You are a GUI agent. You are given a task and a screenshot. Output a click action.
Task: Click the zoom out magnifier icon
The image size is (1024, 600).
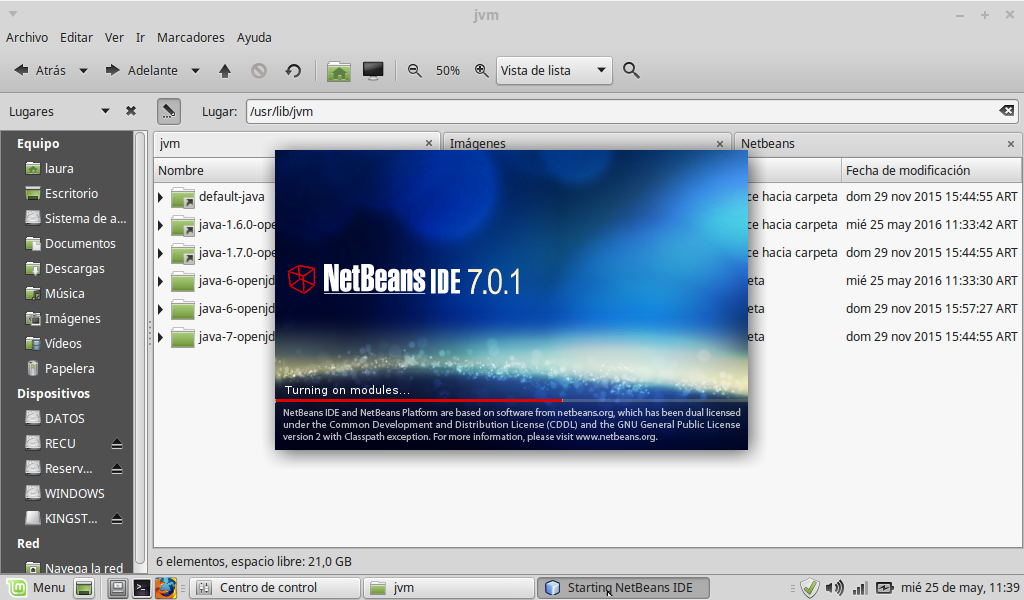coord(414,71)
